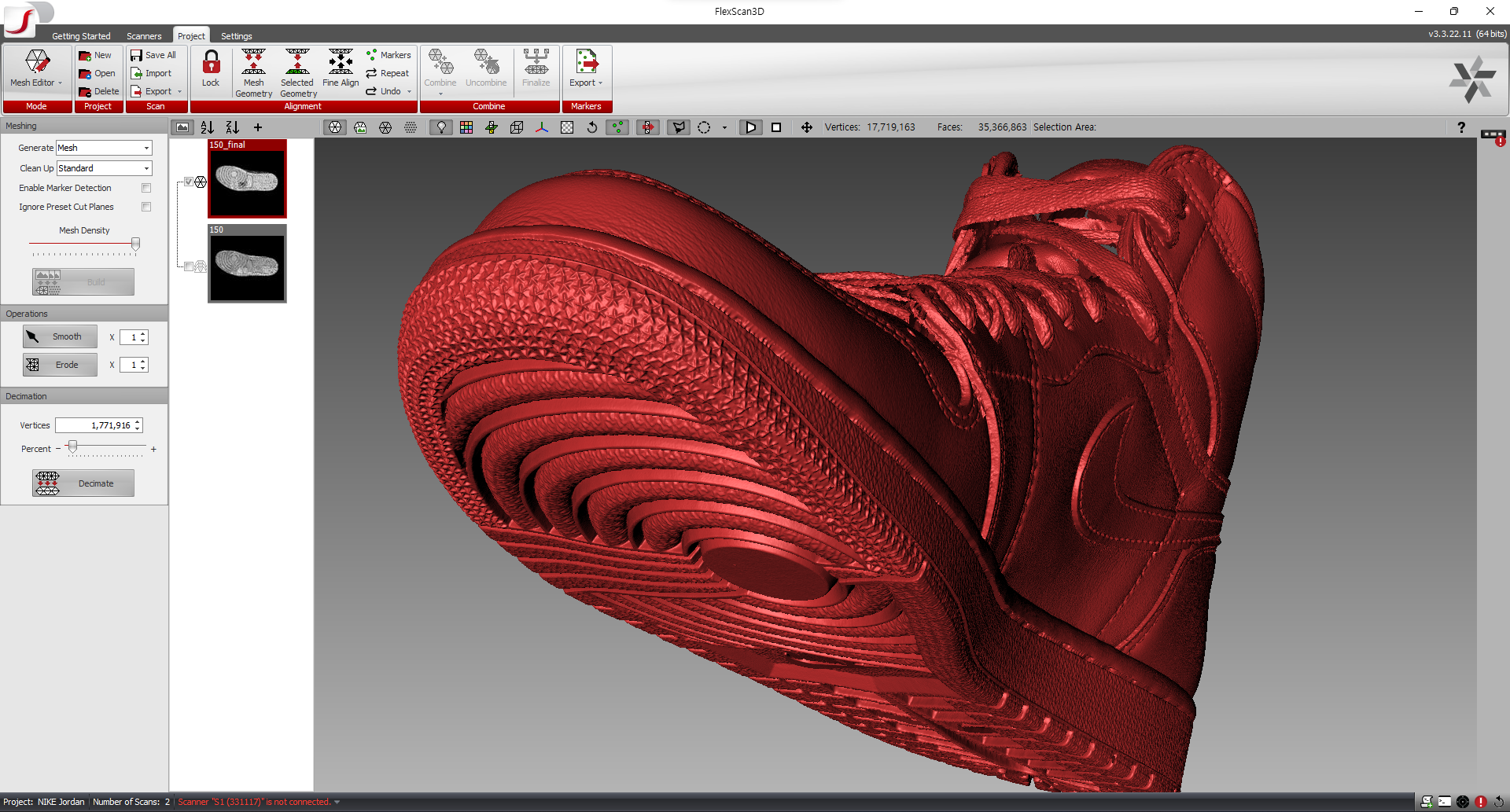The image size is (1510, 812).
Task: Click the play turntable button
Action: (751, 127)
